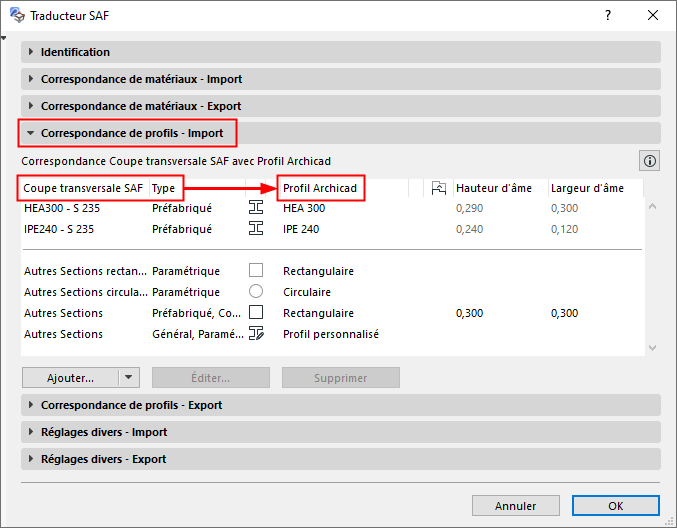Click the custom profile icon in the last row
Viewport: 677px width, 528px height.
click(x=256, y=334)
